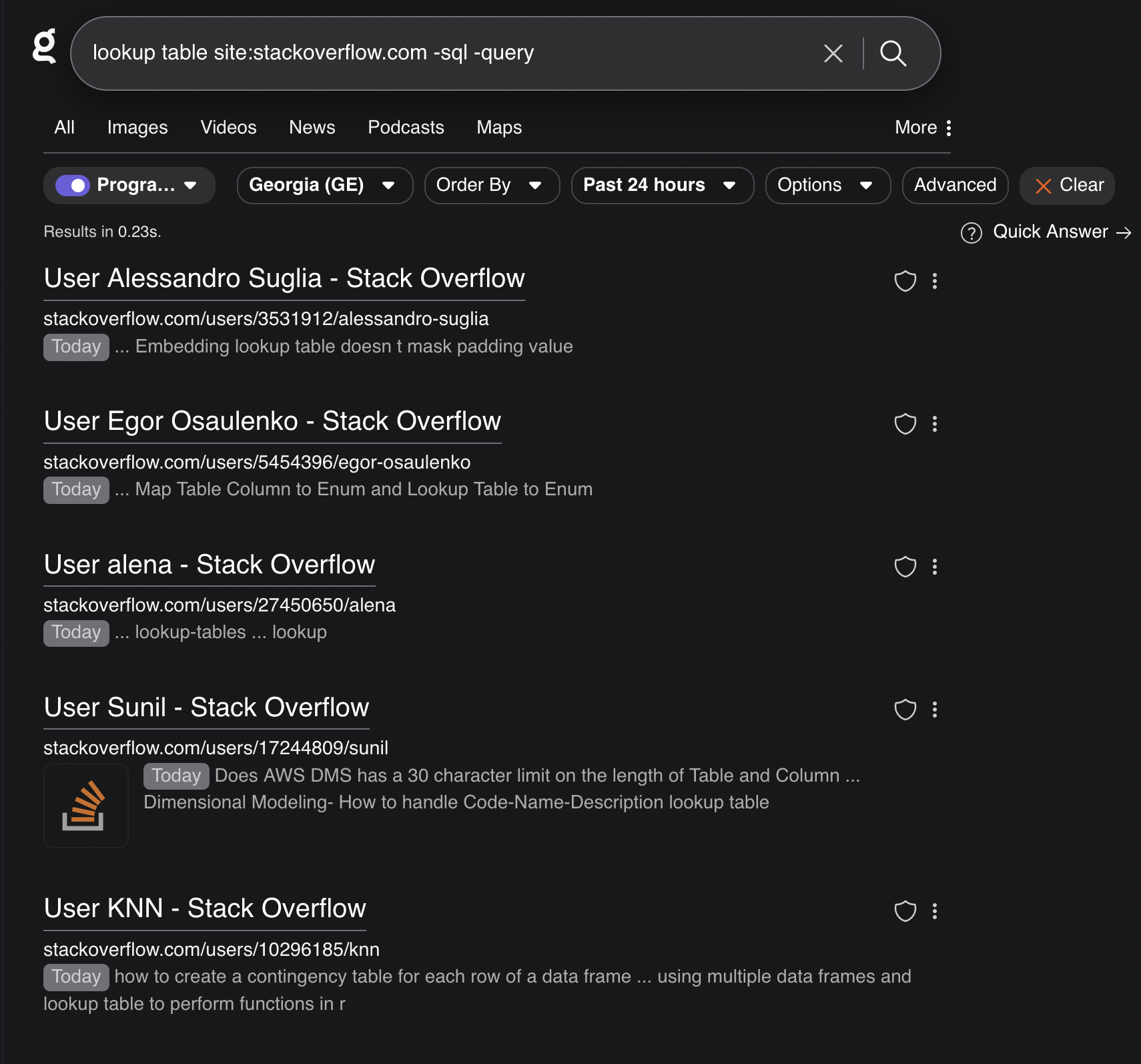Clear all filters with Clear button
The image size is (1141, 1064).
coord(1067,186)
